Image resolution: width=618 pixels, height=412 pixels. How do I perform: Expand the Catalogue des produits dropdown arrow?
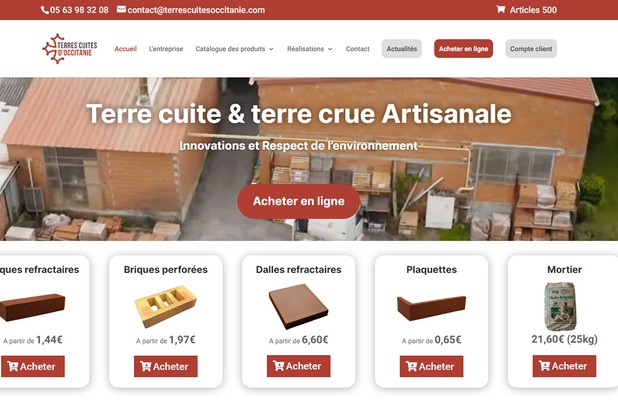click(x=271, y=49)
